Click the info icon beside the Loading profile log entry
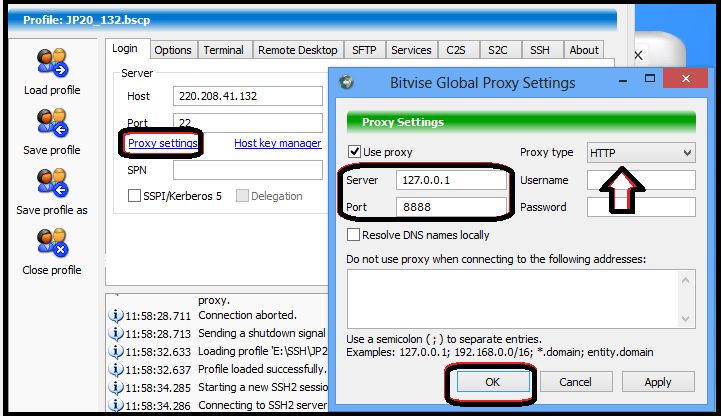This screenshot has width=721, height=416. pos(115,351)
